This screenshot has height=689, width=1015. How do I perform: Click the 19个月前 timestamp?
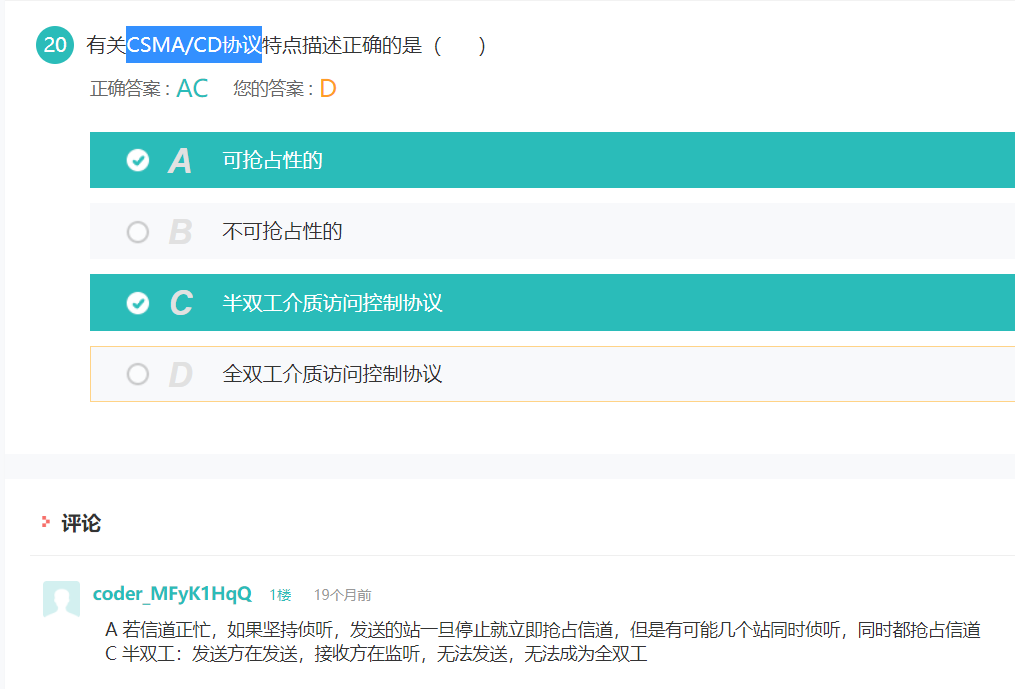point(342,595)
